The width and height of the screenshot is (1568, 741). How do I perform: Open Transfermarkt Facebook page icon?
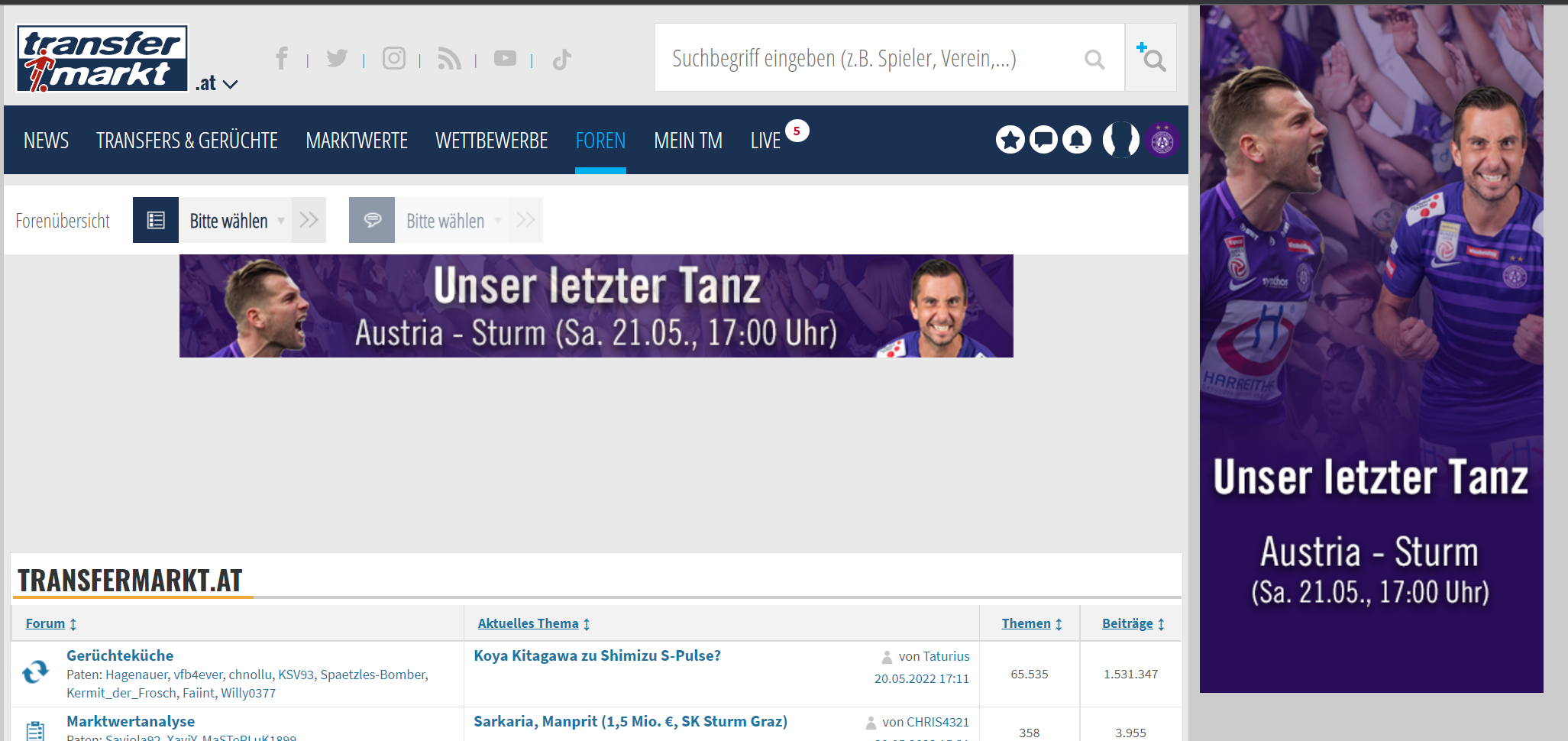coord(282,59)
